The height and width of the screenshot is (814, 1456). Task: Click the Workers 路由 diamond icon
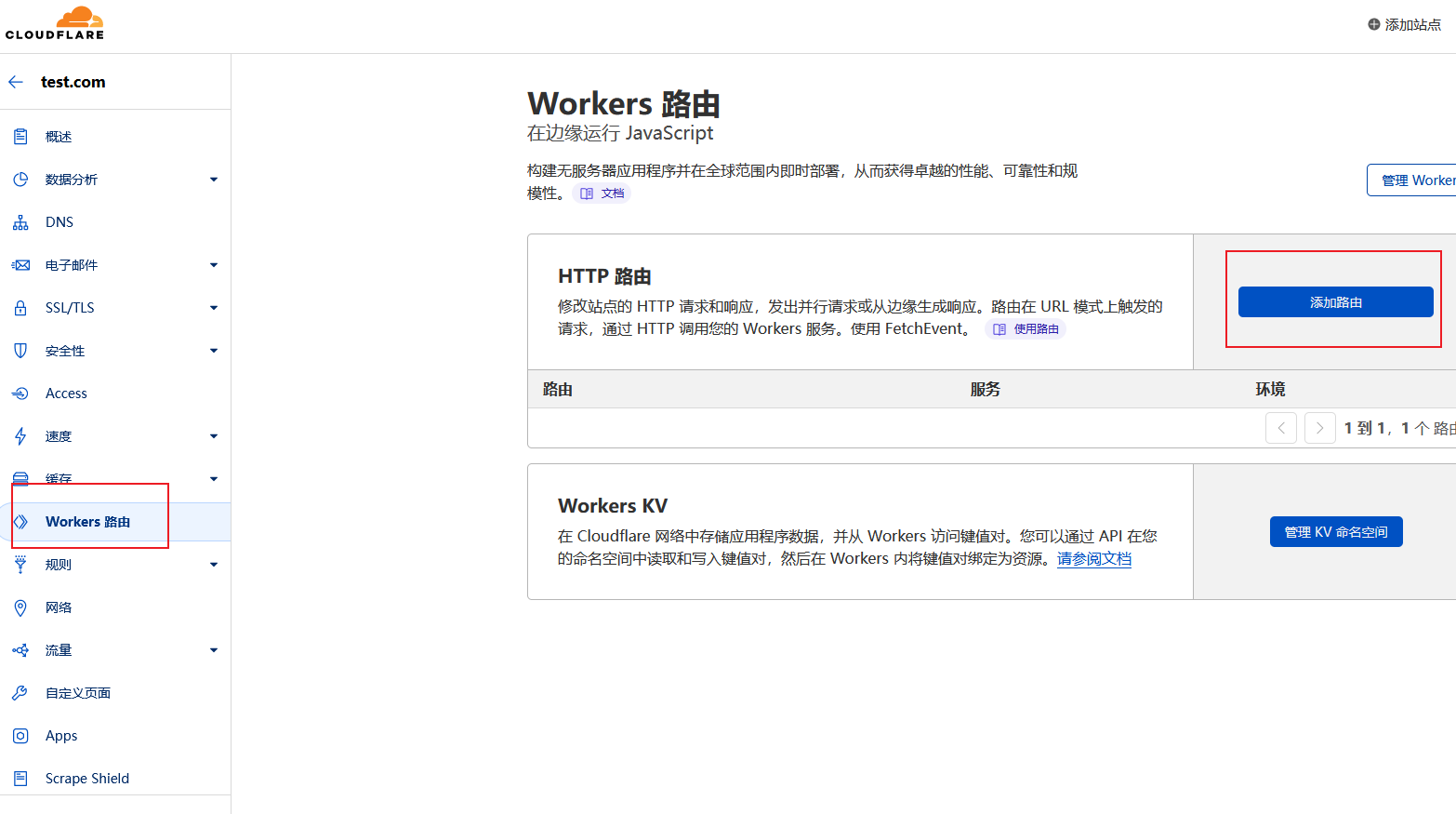tap(20, 522)
